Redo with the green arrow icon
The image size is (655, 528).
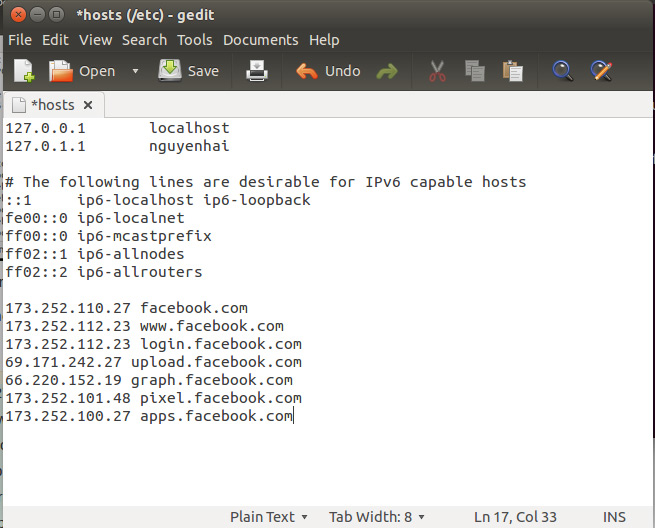pos(387,71)
